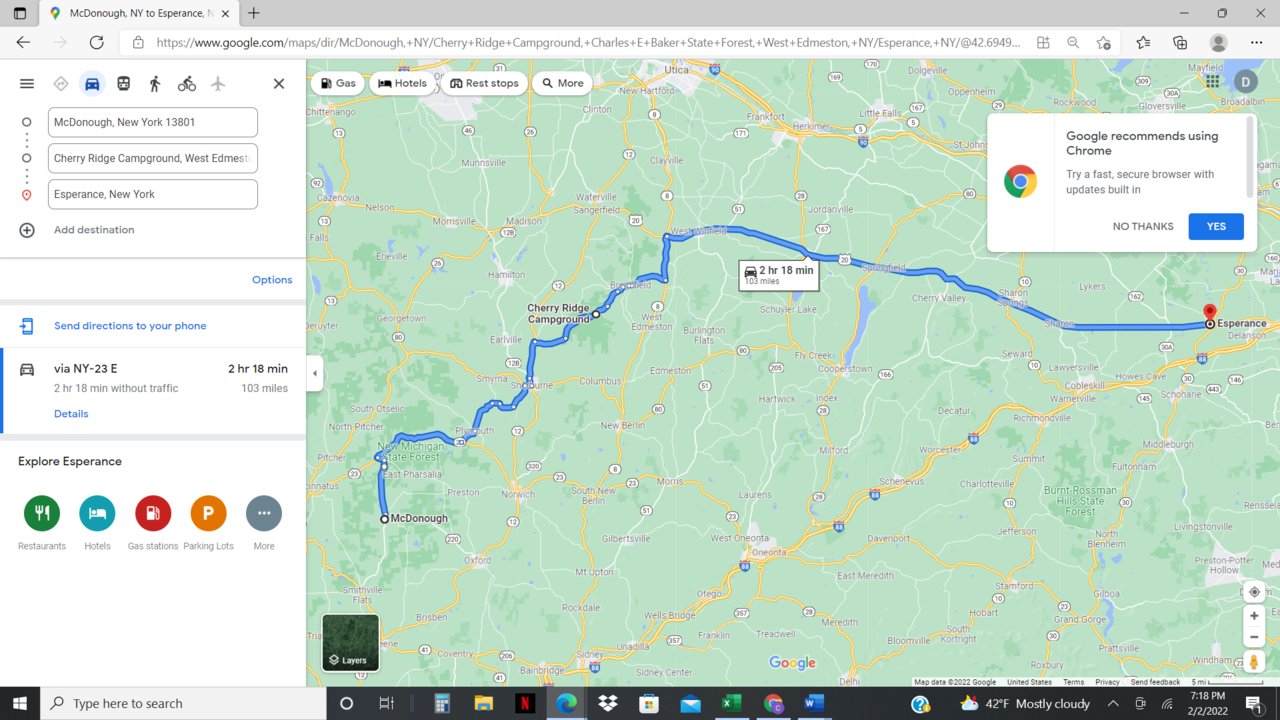Select the via NY-23 E route
Image resolution: width=1280 pixels, height=720 pixels.
(x=153, y=390)
